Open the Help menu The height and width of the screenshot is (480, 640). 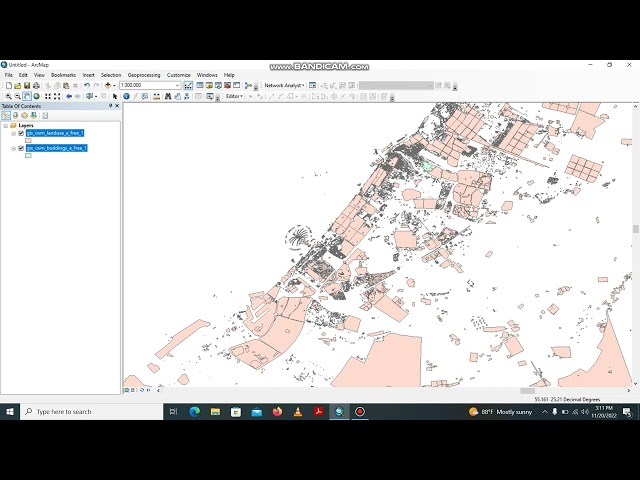coord(229,75)
